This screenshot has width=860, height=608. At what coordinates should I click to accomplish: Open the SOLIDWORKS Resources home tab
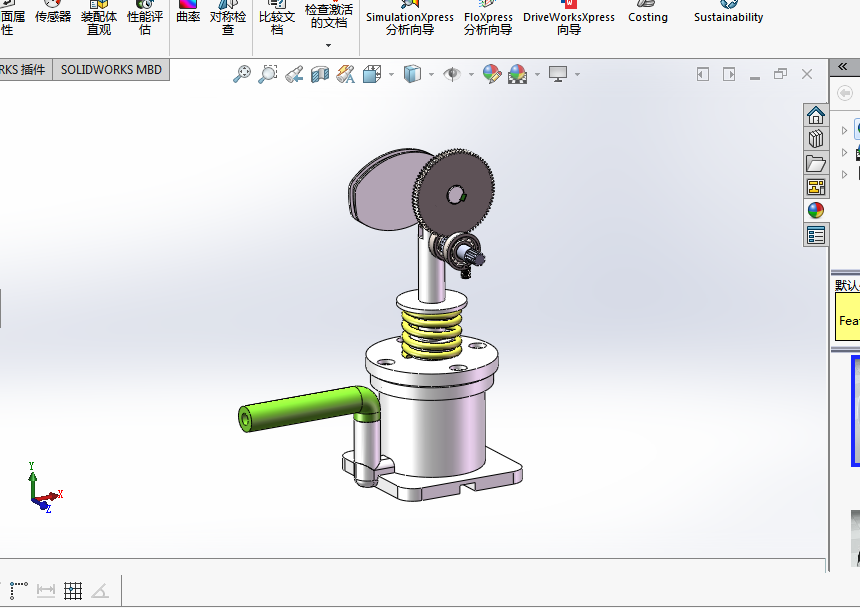pos(816,115)
